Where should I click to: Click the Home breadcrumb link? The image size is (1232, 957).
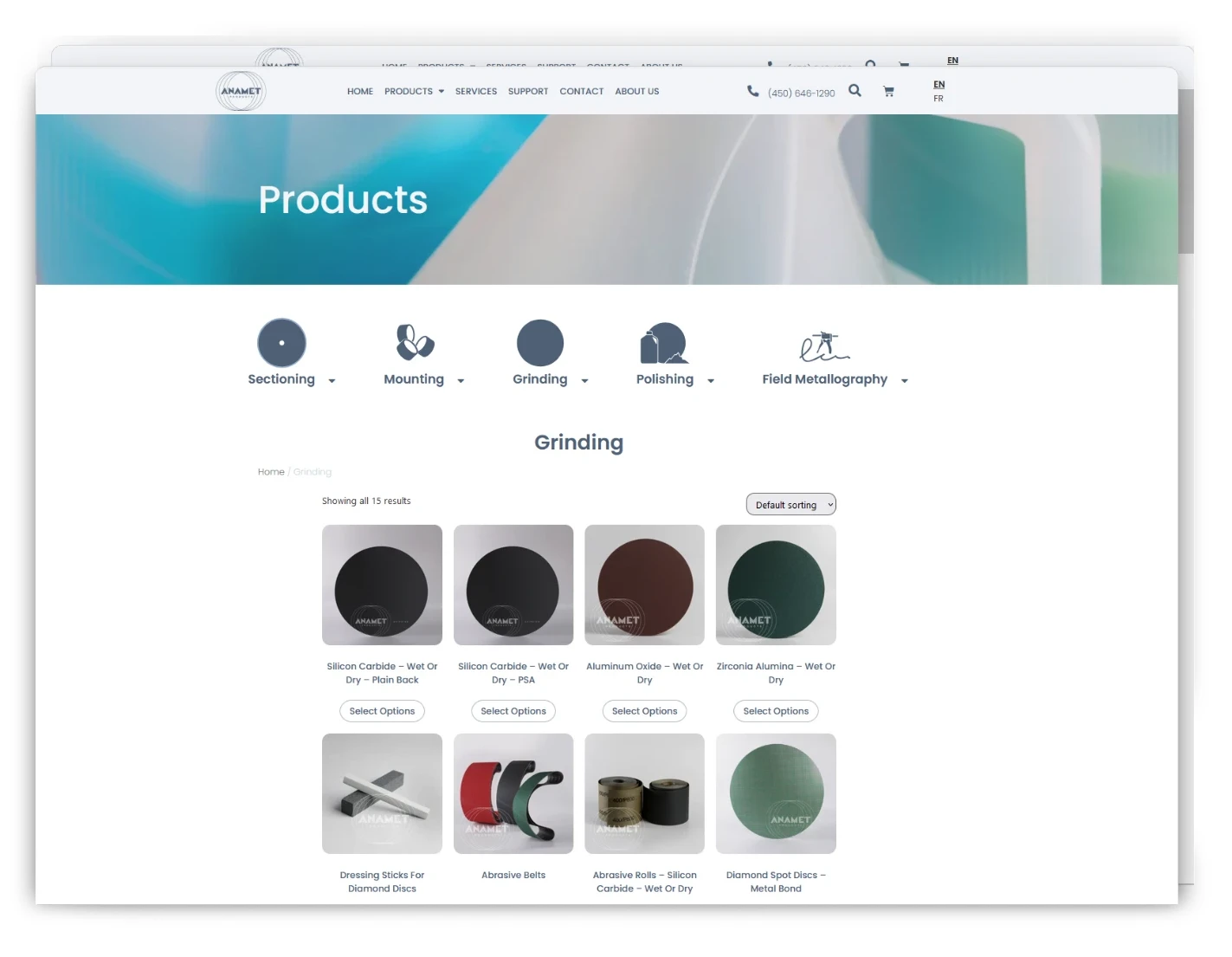point(271,472)
